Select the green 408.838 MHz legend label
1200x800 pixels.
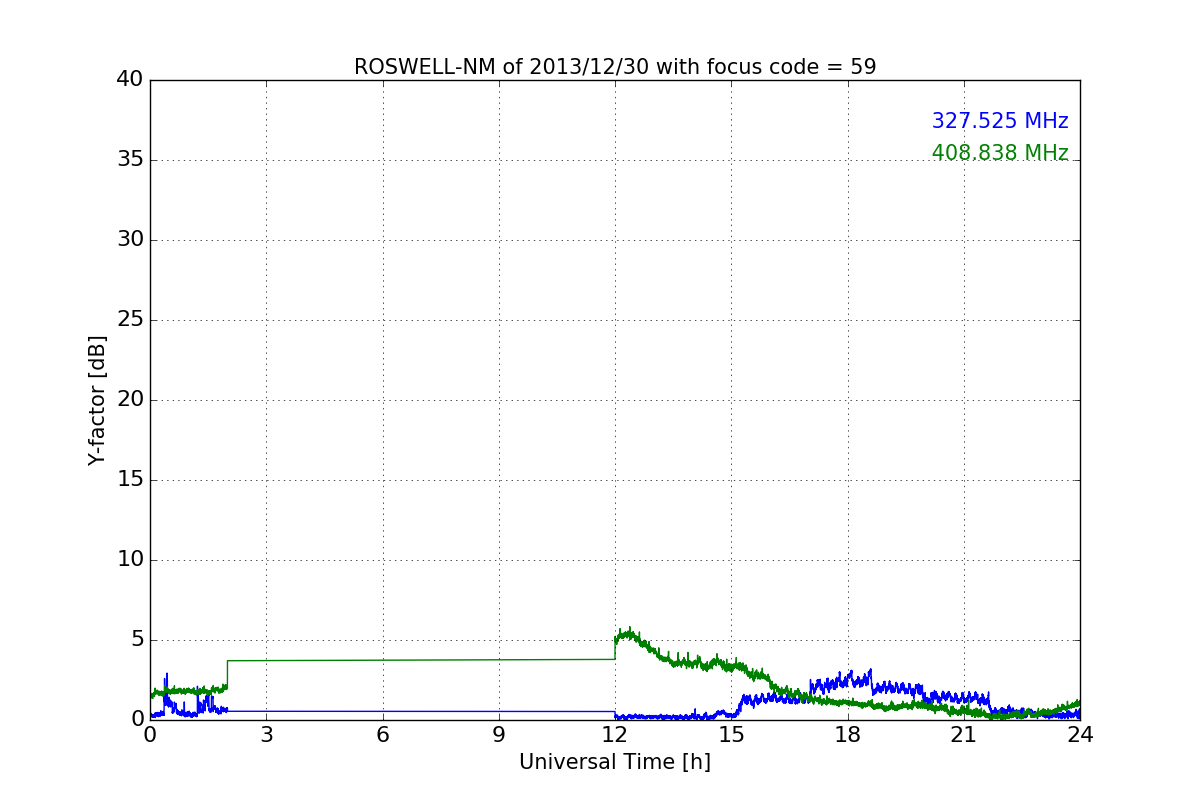tap(1000, 153)
